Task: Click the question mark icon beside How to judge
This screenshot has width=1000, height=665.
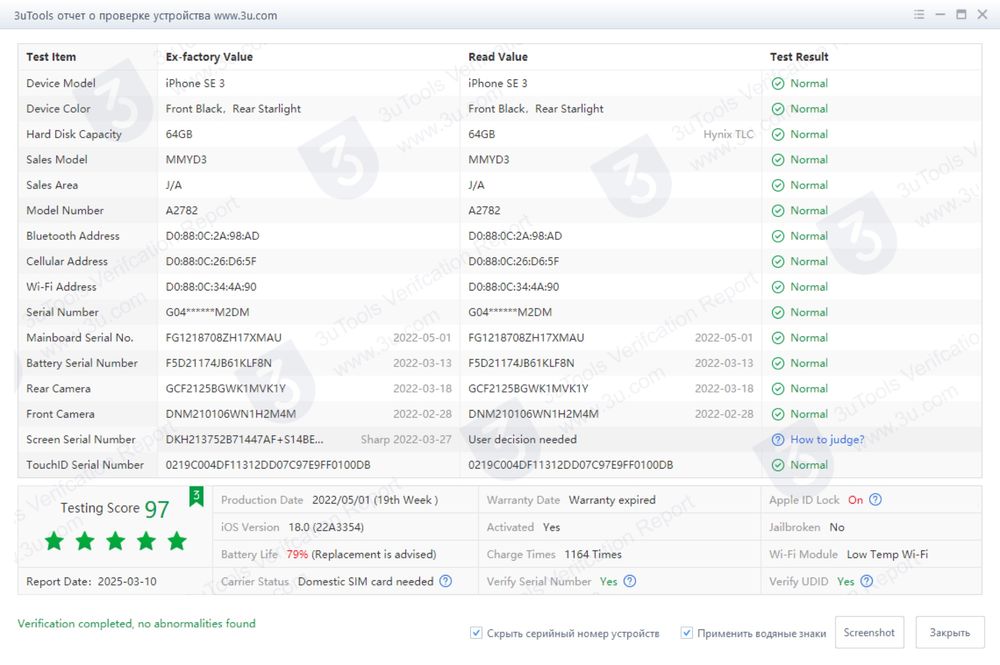Action: point(778,440)
